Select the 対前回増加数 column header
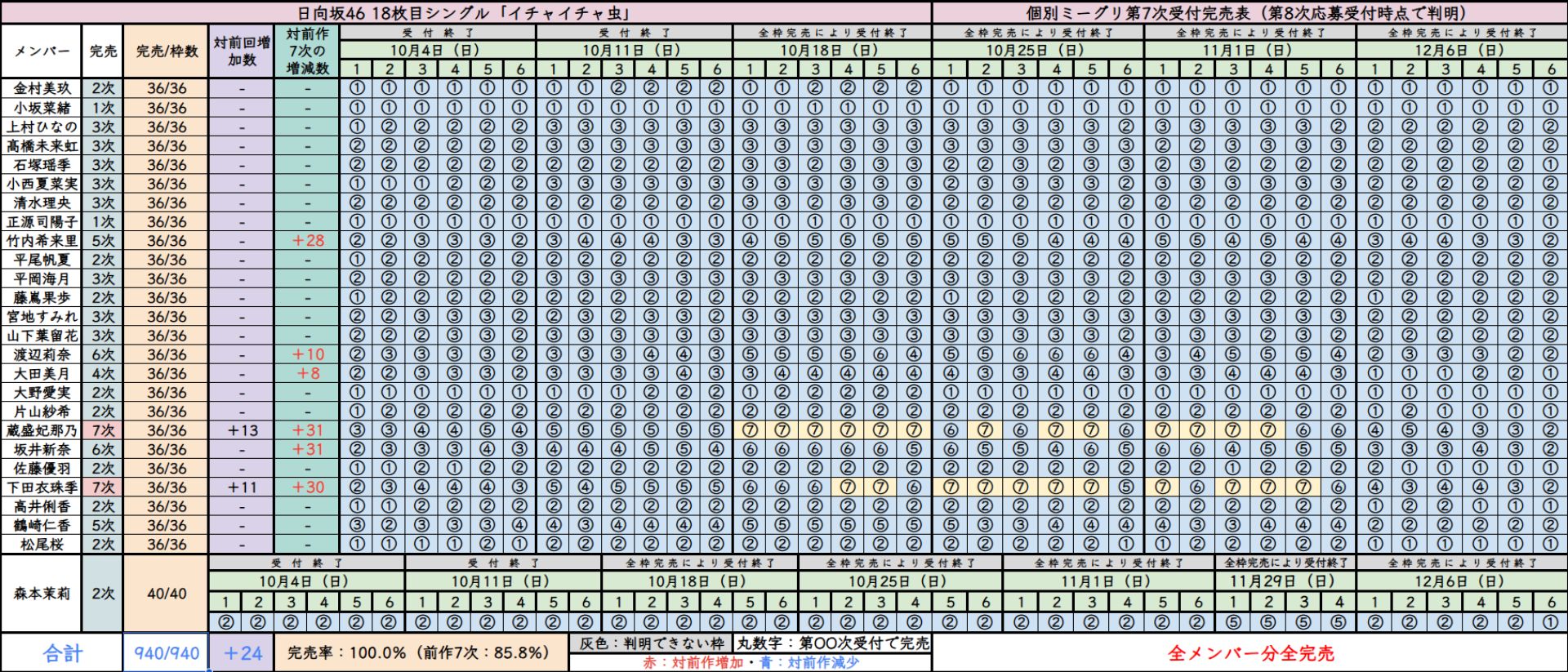1568x672 pixels. click(x=242, y=51)
